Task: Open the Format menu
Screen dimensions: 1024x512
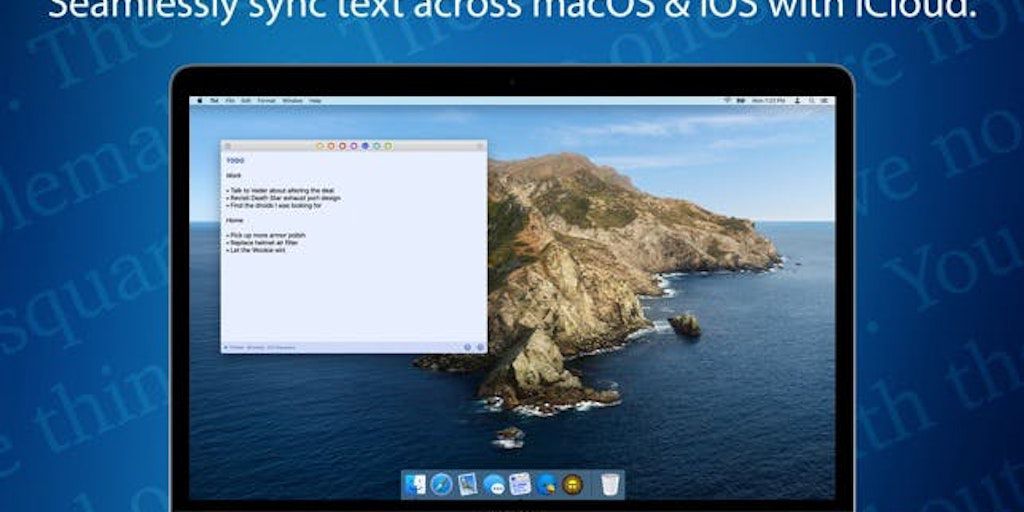Action: pyautogui.click(x=267, y=101)
